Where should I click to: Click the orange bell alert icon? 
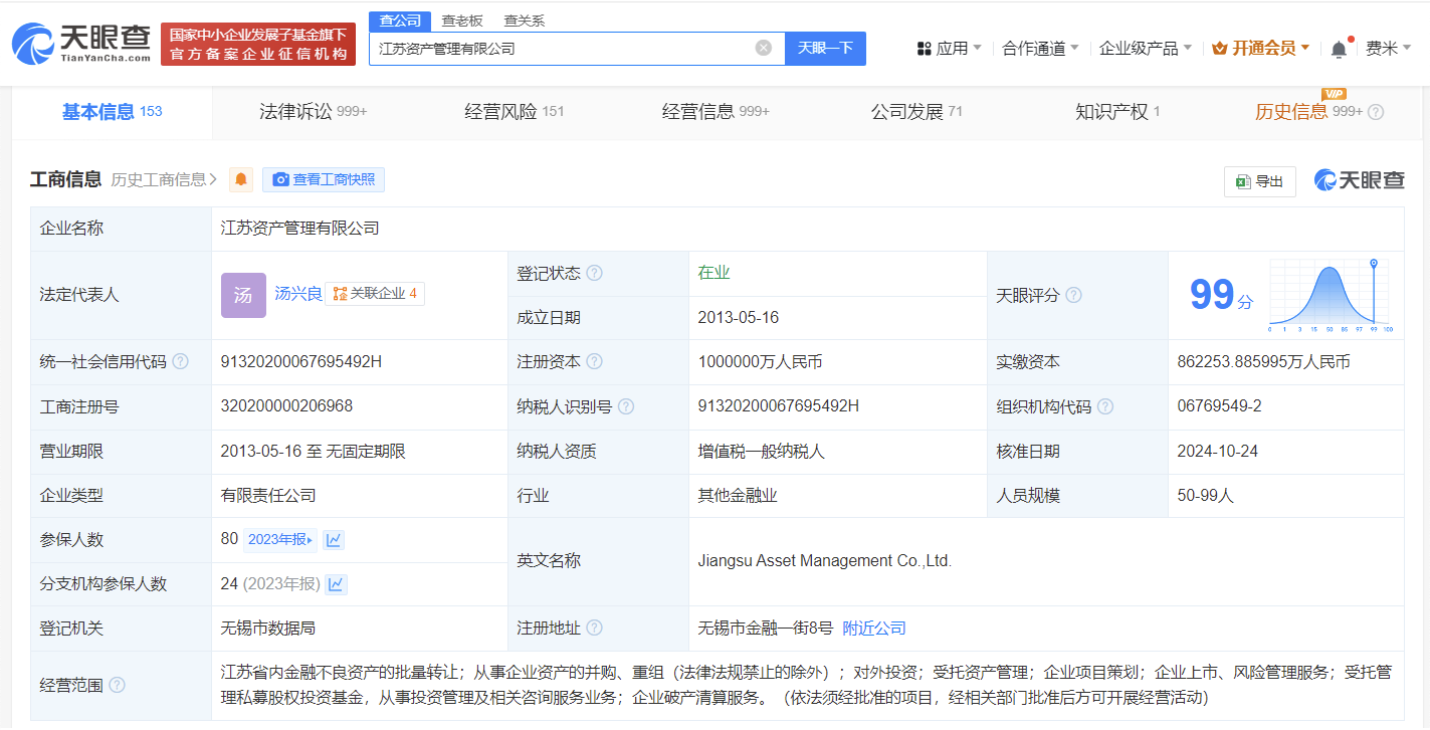[x=241, y=180]
